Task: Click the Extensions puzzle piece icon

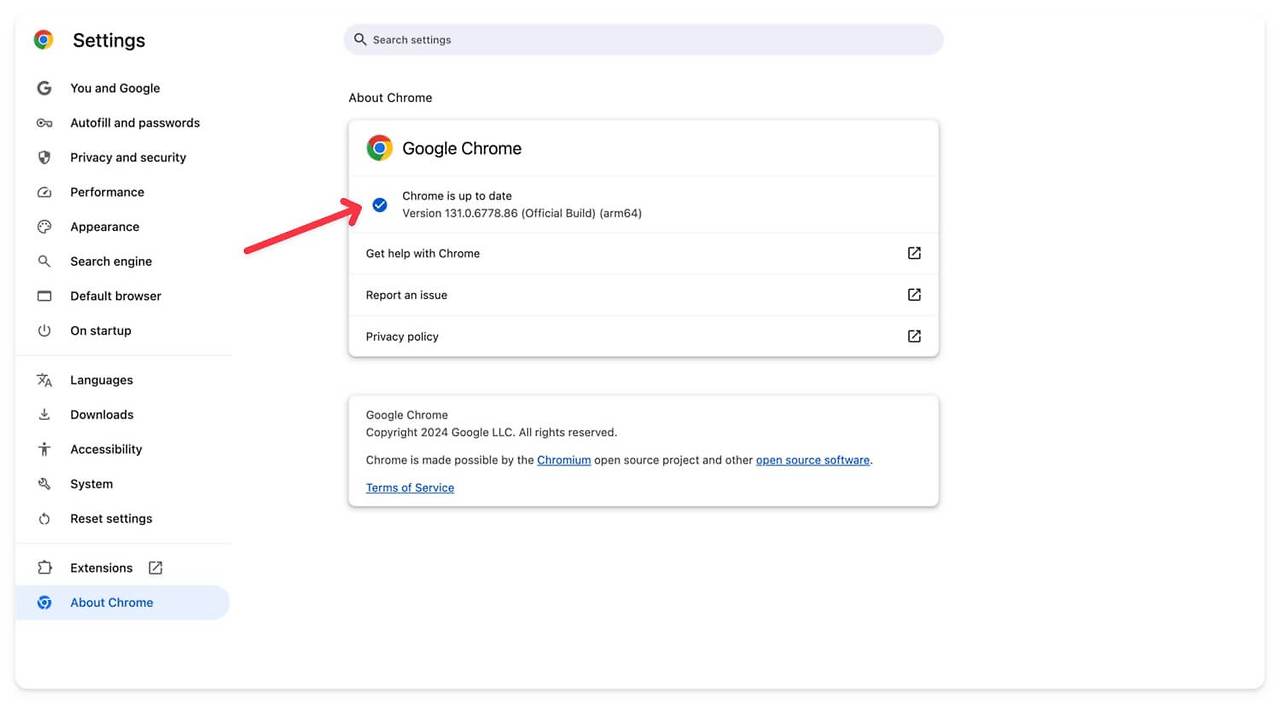Action: 44,568
